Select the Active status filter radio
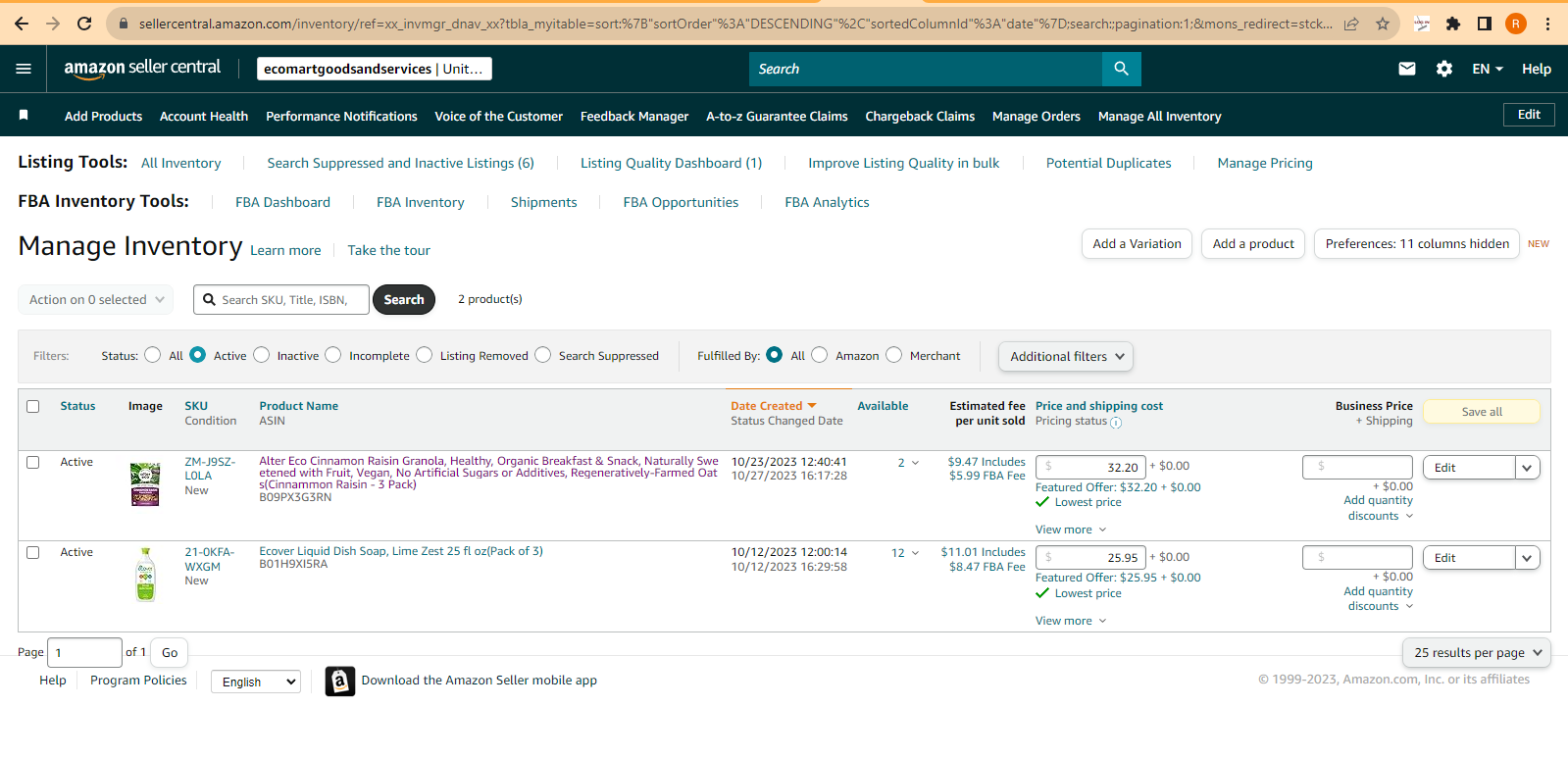 pyautogui.click(x=198, y=355)
